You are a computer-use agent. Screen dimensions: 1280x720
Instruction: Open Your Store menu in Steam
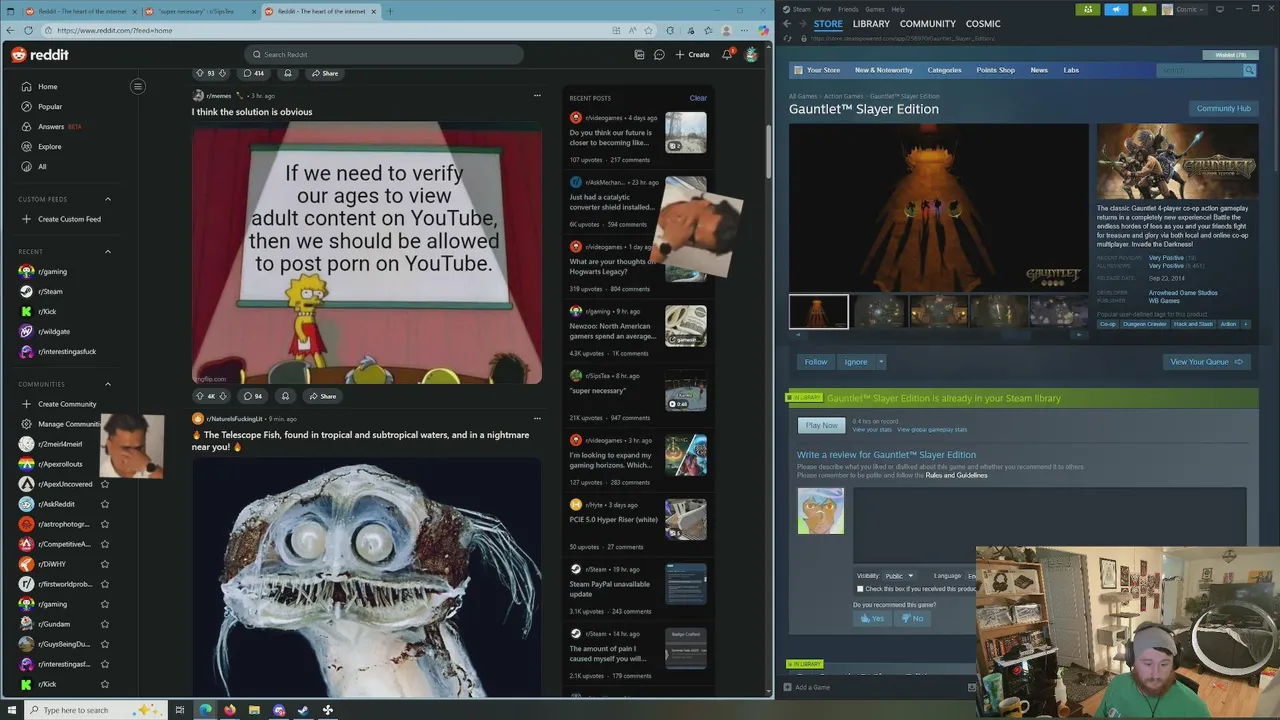click(x=823, y=70)
